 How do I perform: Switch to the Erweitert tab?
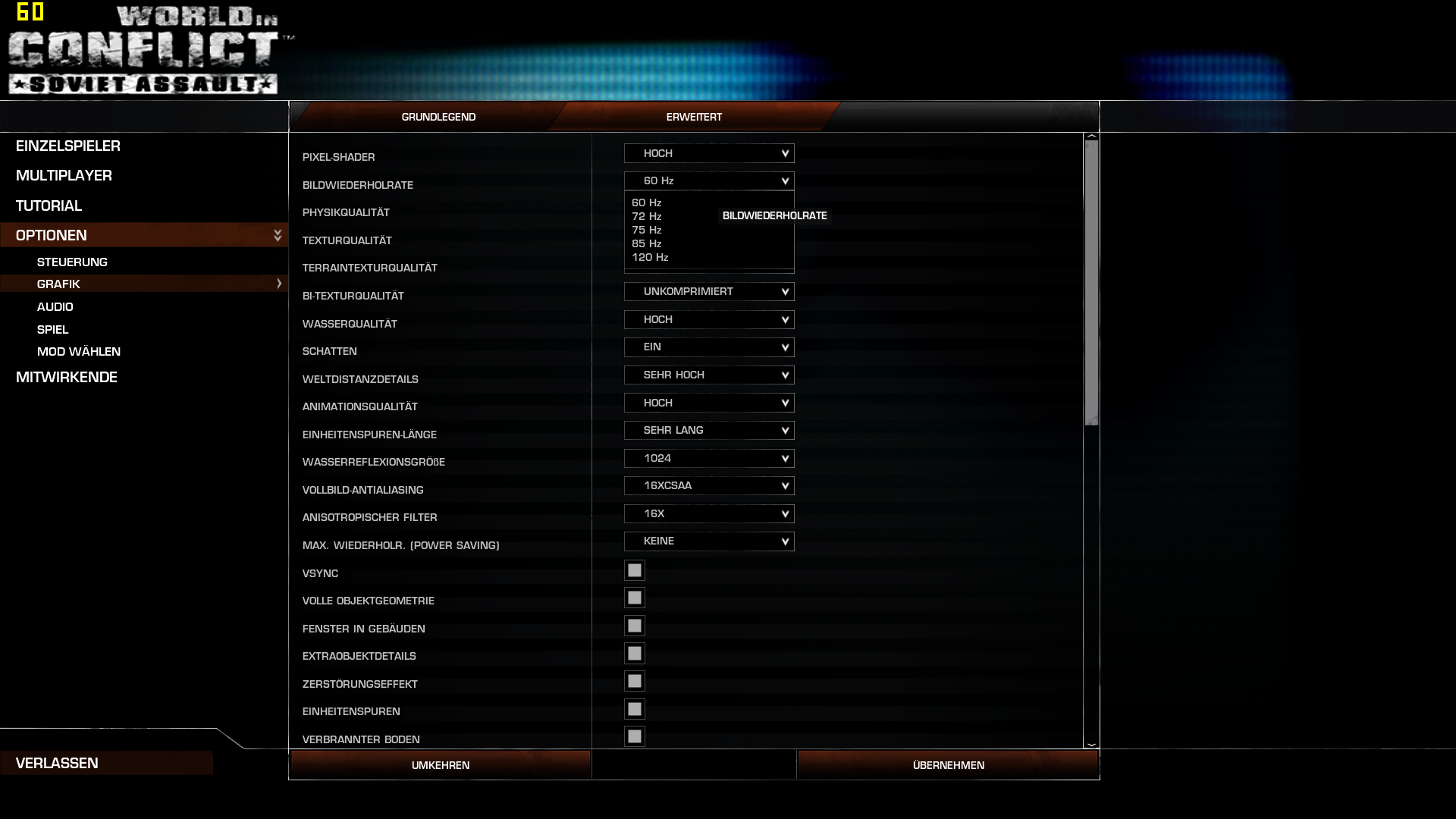pos(694,117)
